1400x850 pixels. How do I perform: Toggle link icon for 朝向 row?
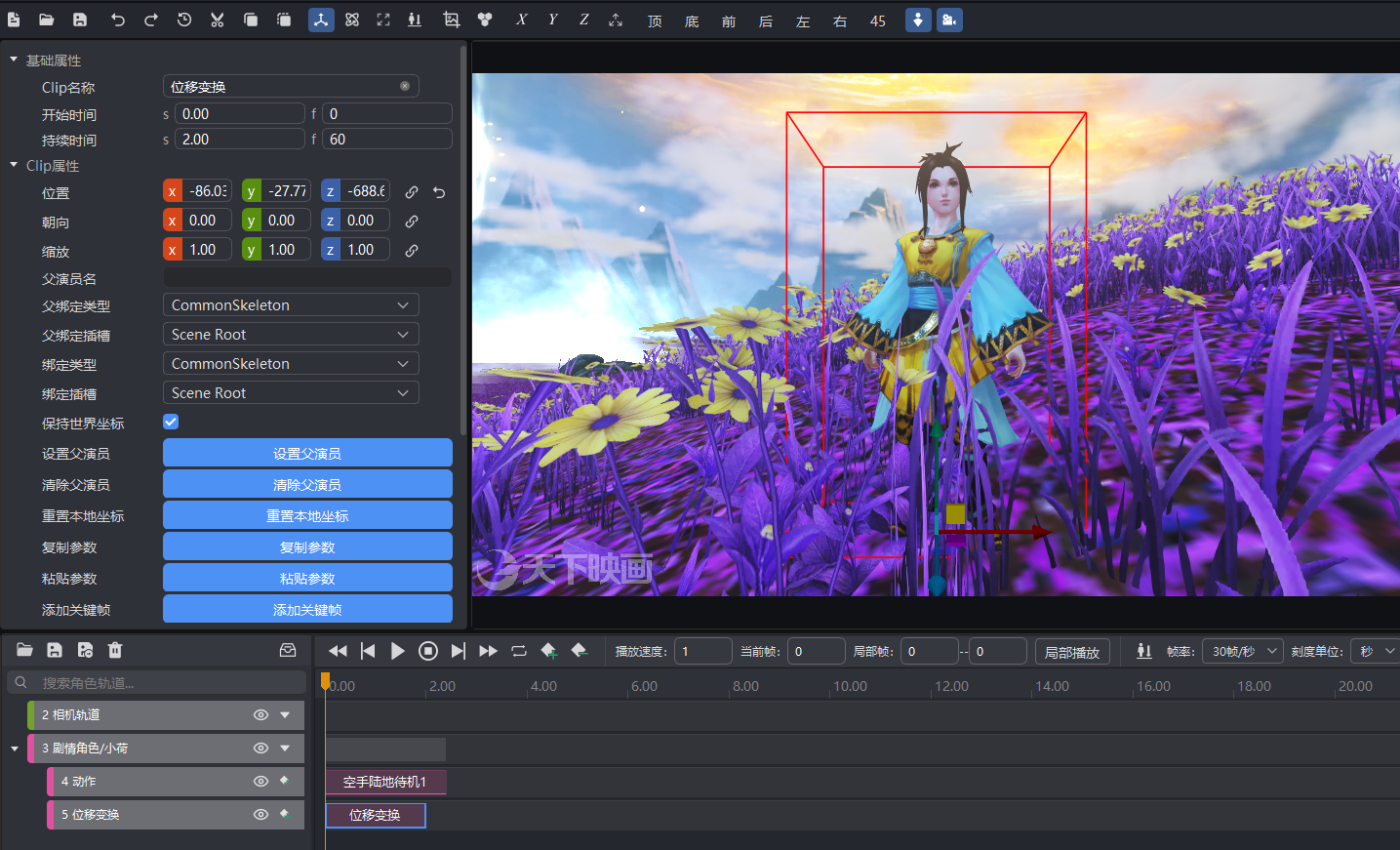click(412, 222)
